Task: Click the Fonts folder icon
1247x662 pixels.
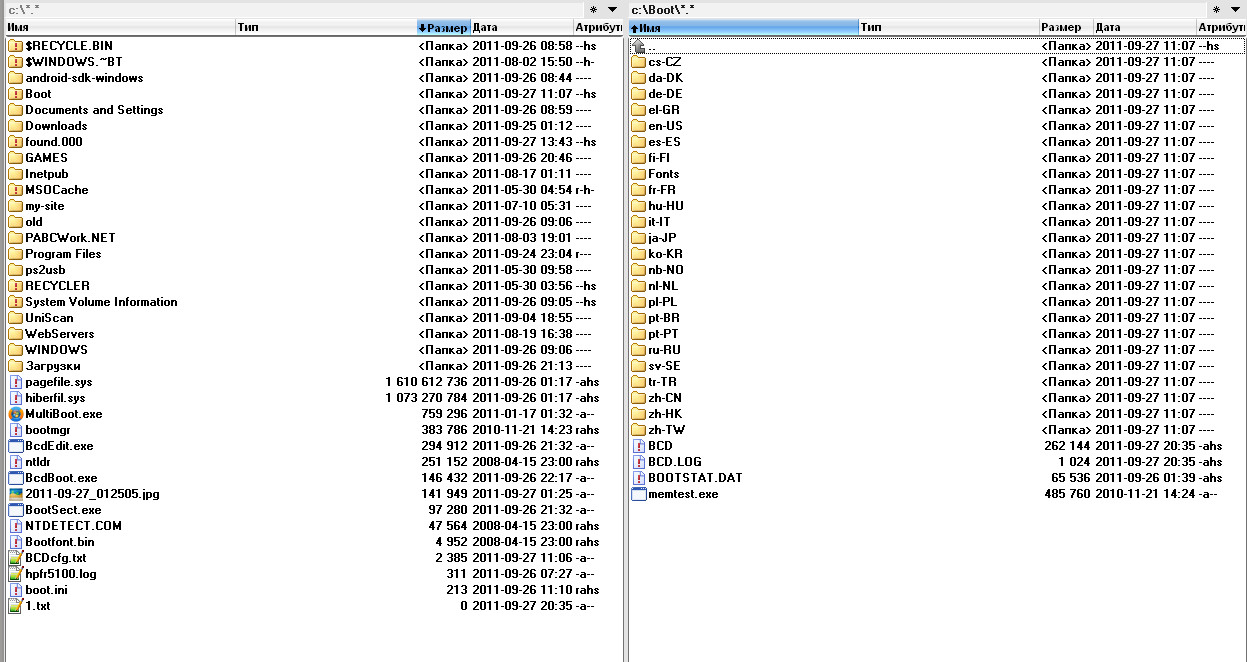Action: coord(640,174)
